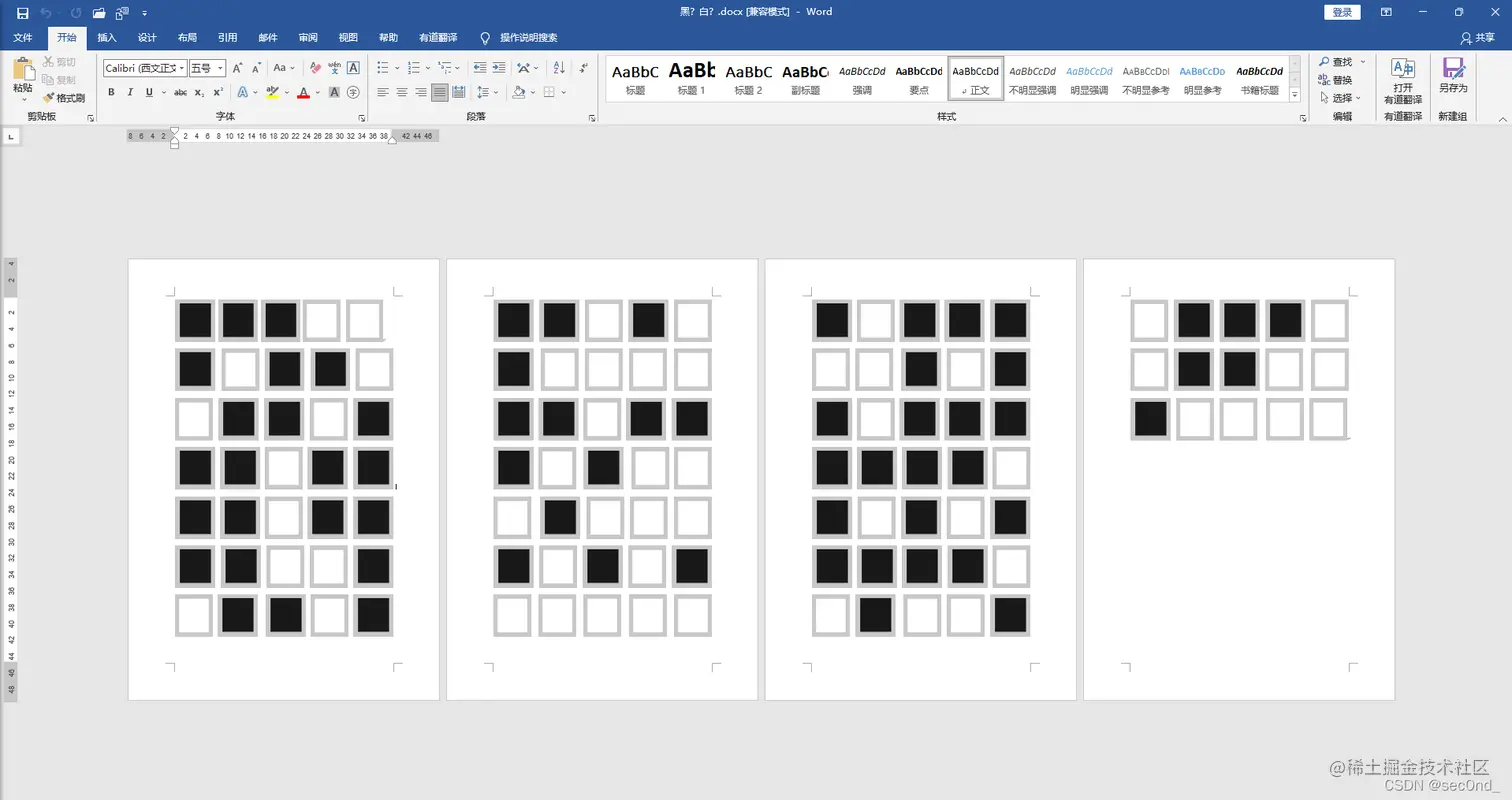The height and width of the screenshot is (800, 1512).
Task: Toggle Justify alignment
Action: click(440, 92)
